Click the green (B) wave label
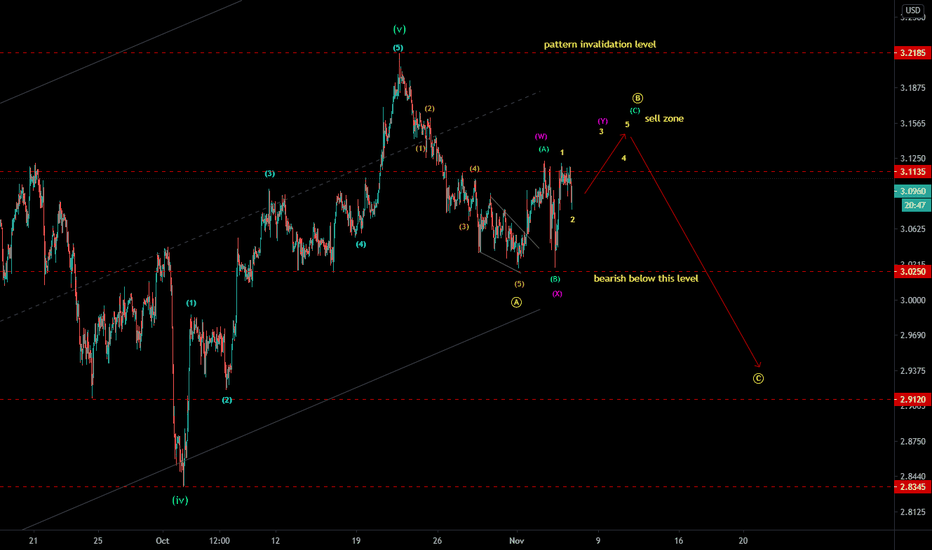This screenshot has height=550, width=932. click(x=555, y=279)
